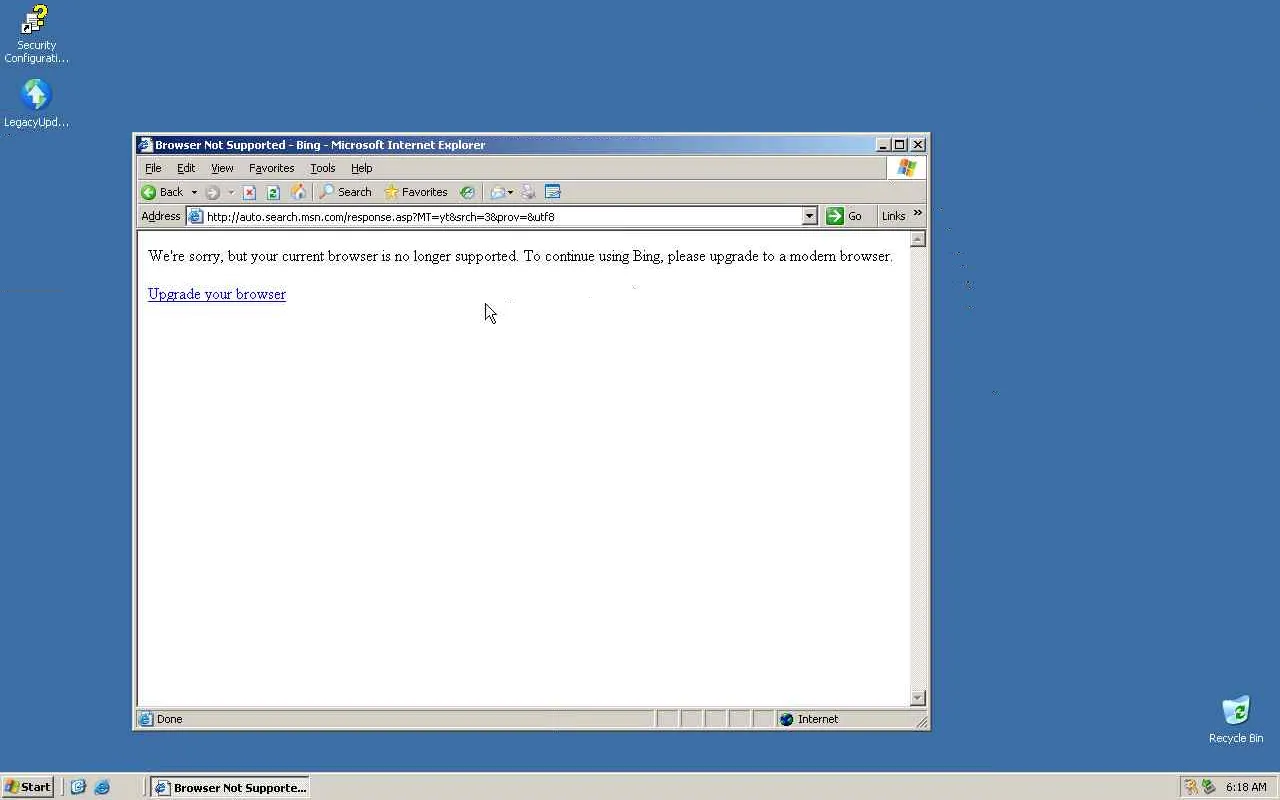This screenshot has width=1280, height=800.
Task: Open the Edit menu
Action: [186, 168]
